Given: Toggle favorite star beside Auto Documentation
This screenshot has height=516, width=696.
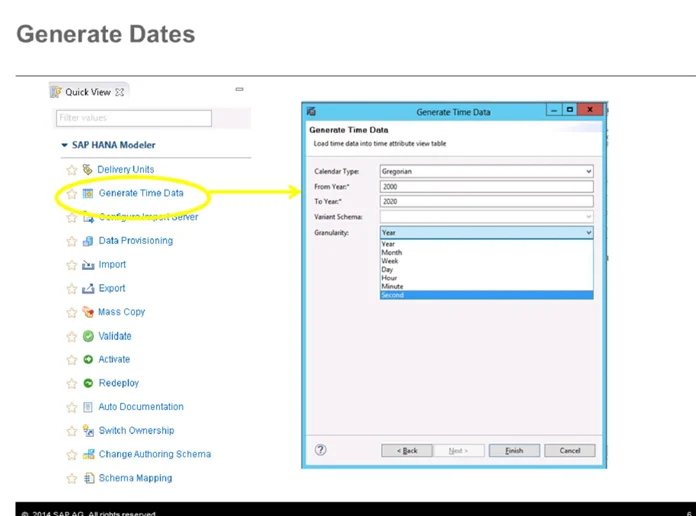Looking at the screenshot, I should coord(71,407).
